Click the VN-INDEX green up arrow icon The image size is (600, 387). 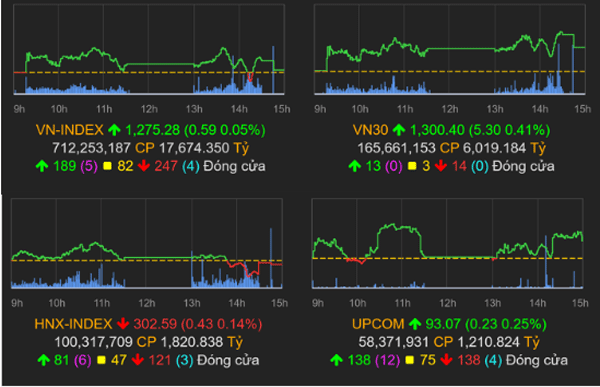click(x=114, y=130)
